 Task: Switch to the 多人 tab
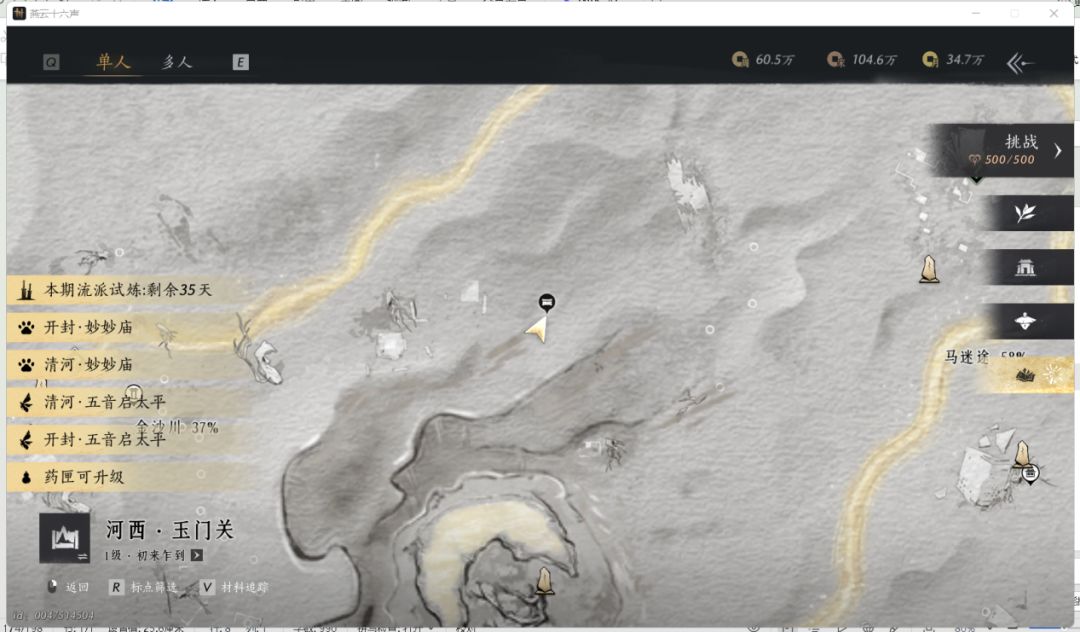tap(176, 62)
